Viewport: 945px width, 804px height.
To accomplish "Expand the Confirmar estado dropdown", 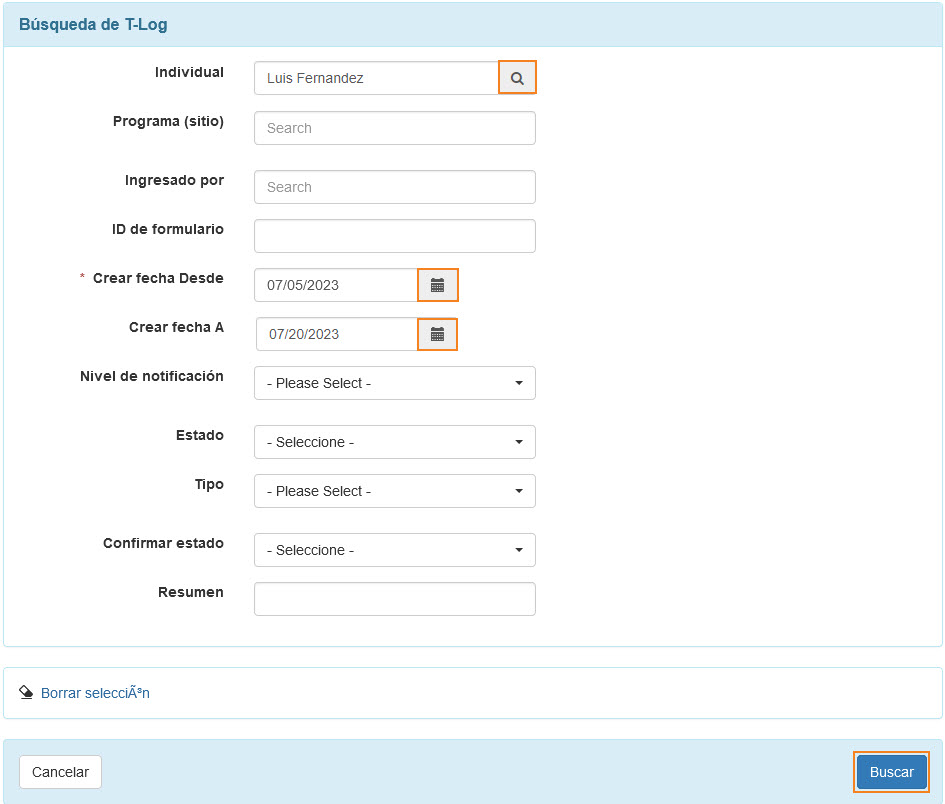I will (395, 550).
